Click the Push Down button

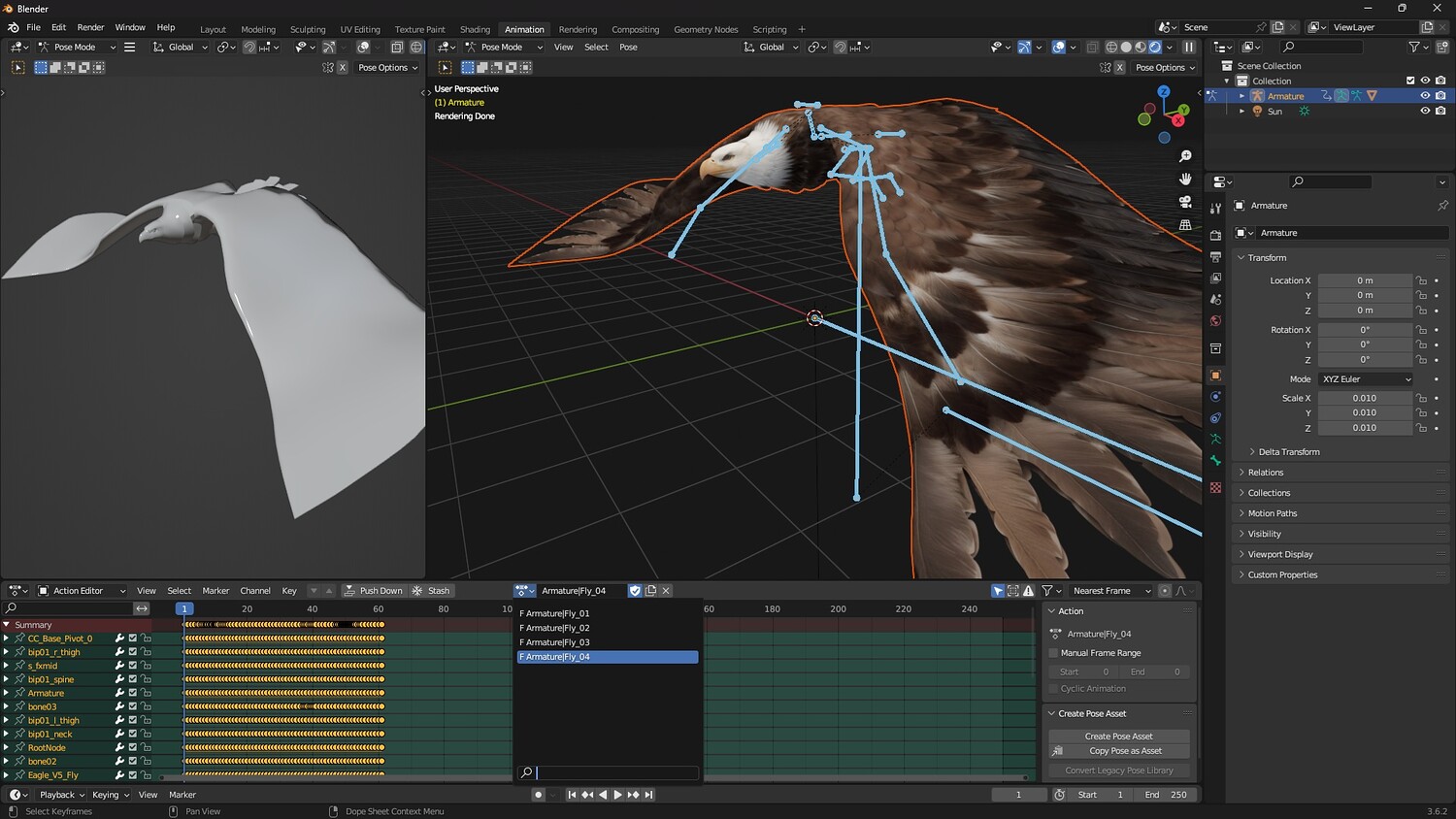[373, 591]
